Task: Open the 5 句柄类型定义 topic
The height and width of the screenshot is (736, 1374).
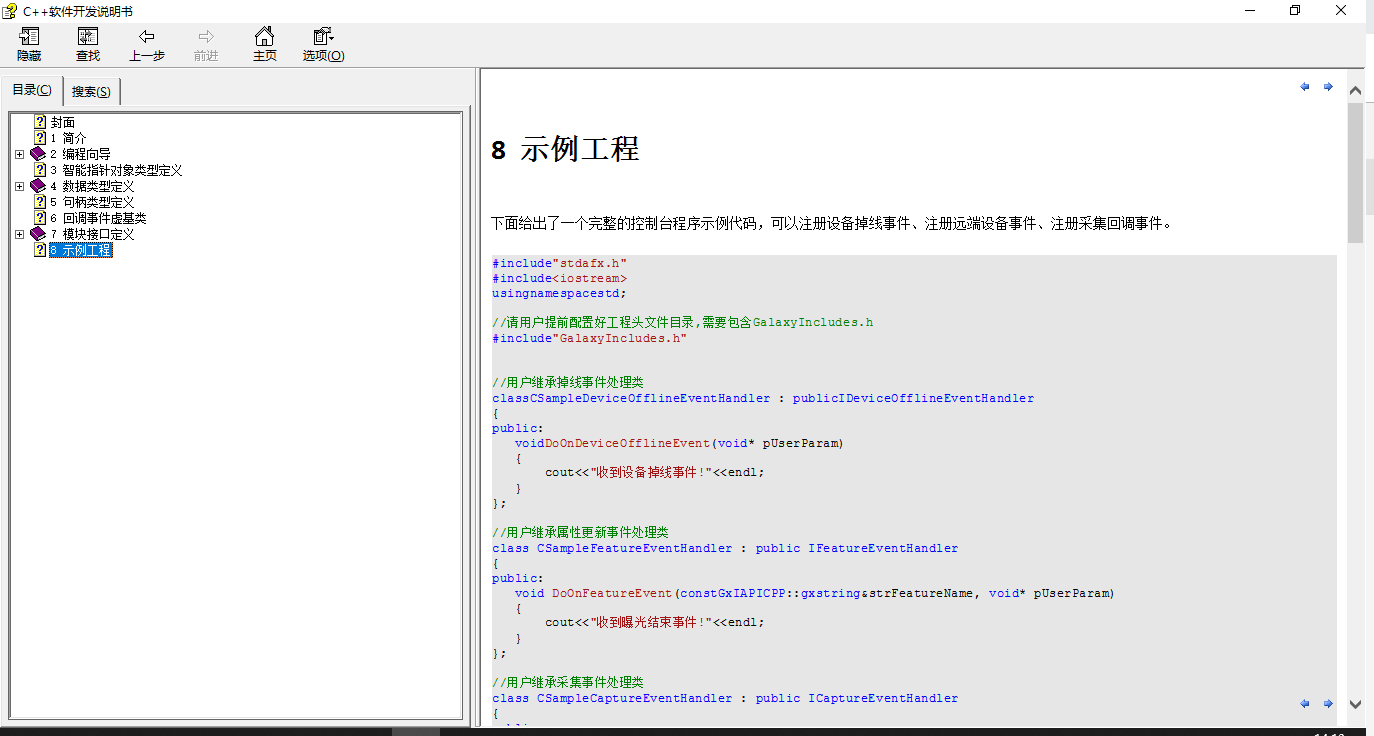Action: [x=92, y=202]
